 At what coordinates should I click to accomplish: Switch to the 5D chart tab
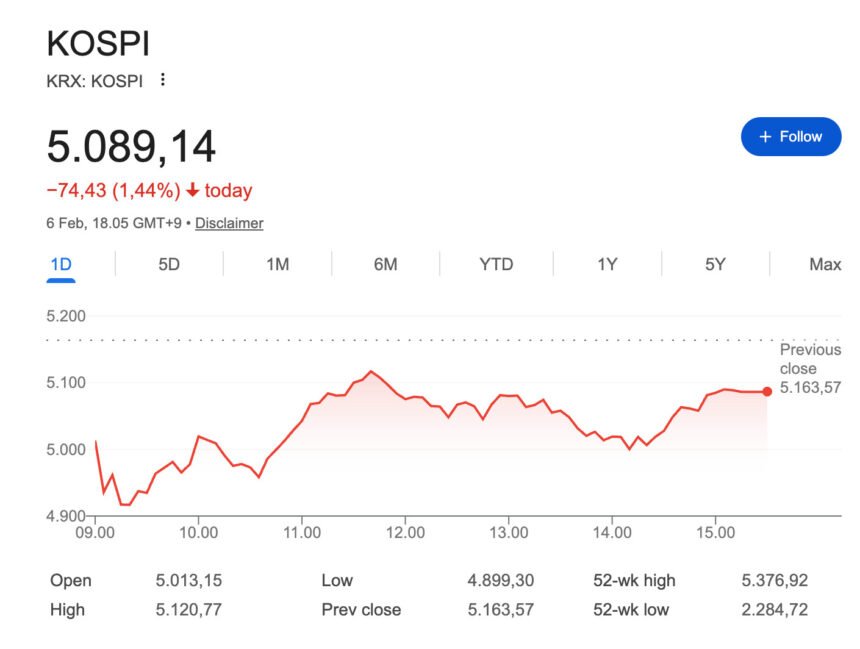coord(169,264)
